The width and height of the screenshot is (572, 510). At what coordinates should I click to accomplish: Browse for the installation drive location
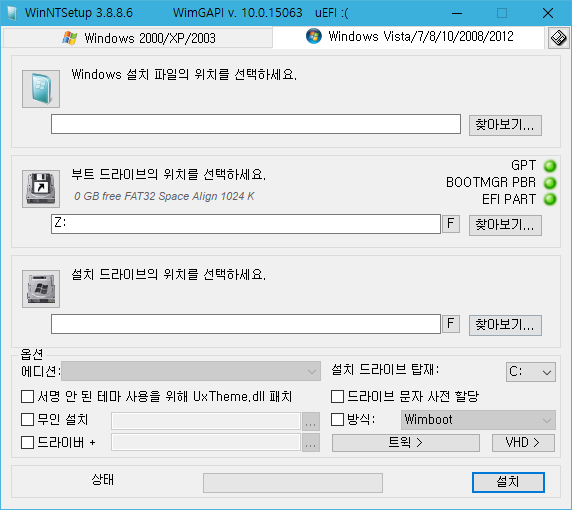[x=505, y=325]
